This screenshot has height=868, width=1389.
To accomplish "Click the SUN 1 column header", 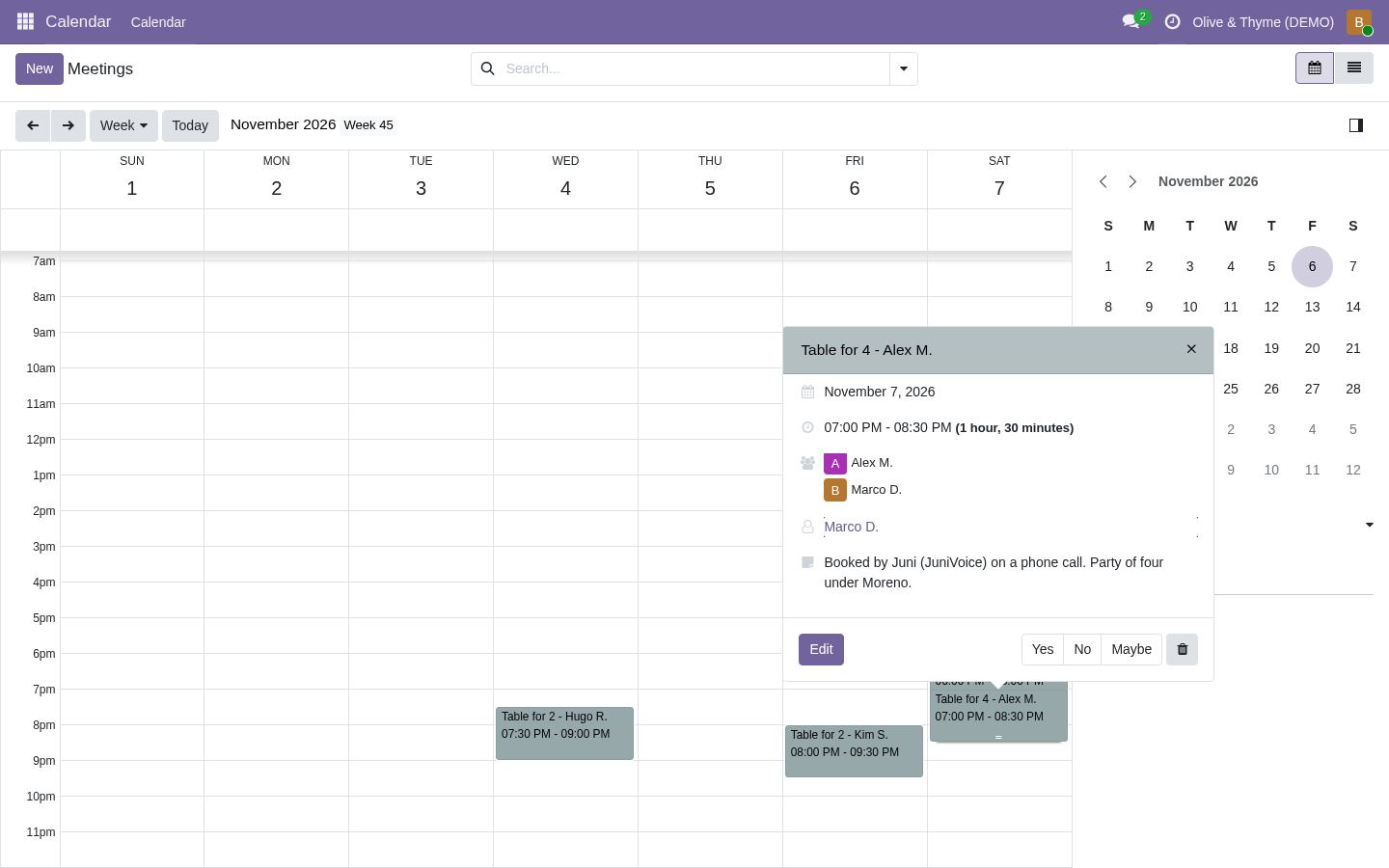I will click(131, 178).
